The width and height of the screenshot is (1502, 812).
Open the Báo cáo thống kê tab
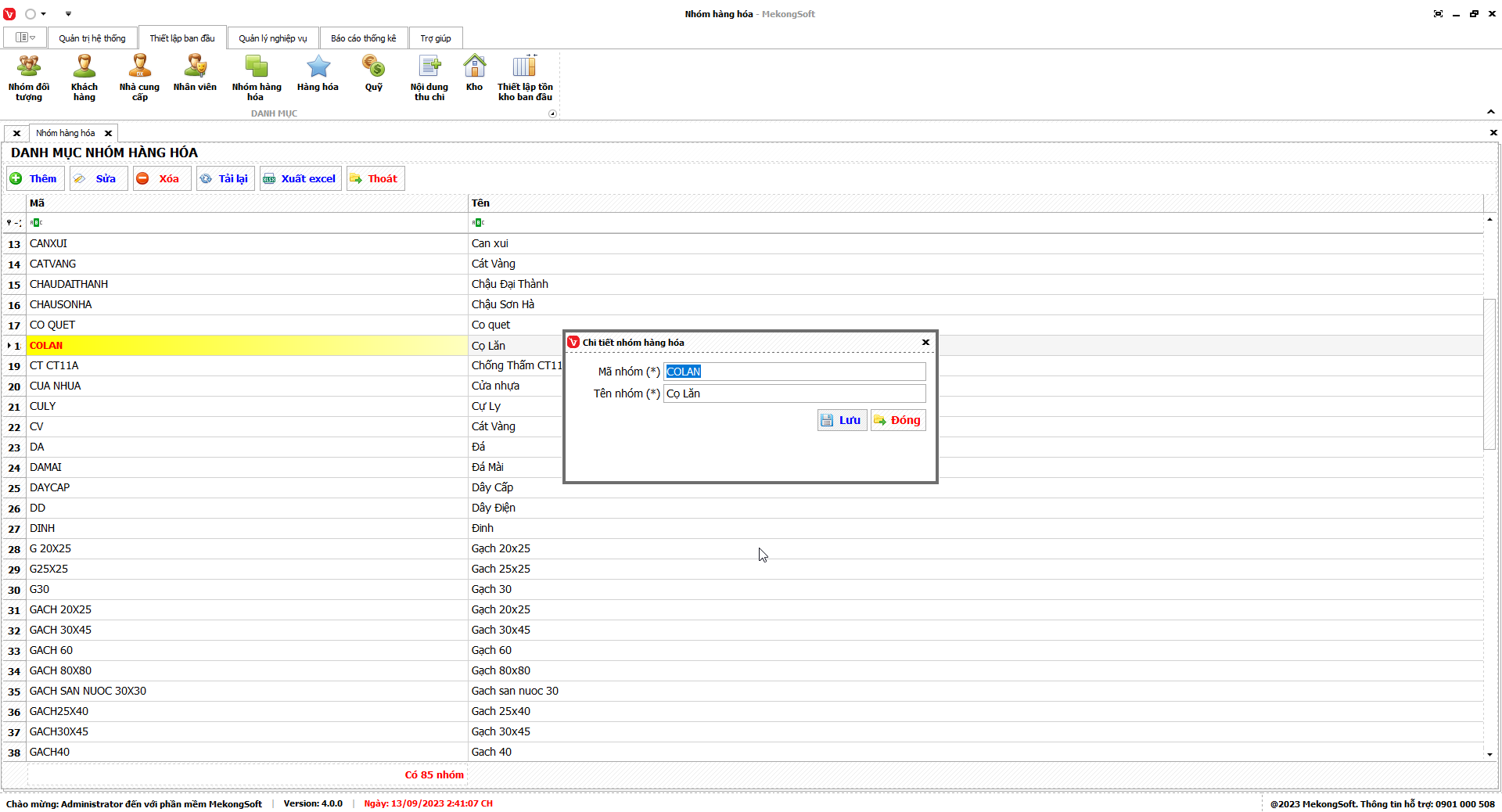[363, 38]
